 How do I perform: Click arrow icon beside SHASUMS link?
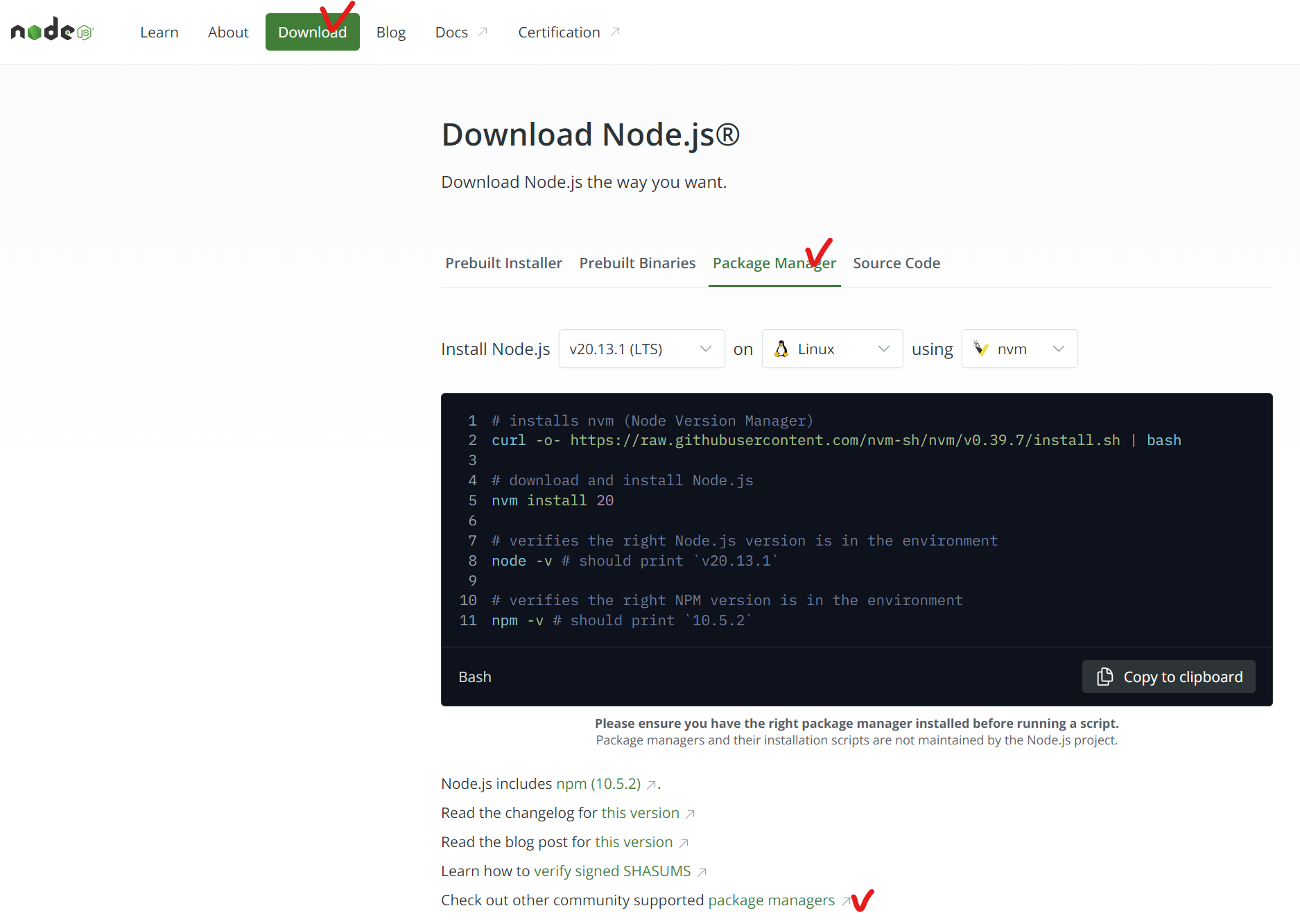pyautogui.click(x=702, y=872)
